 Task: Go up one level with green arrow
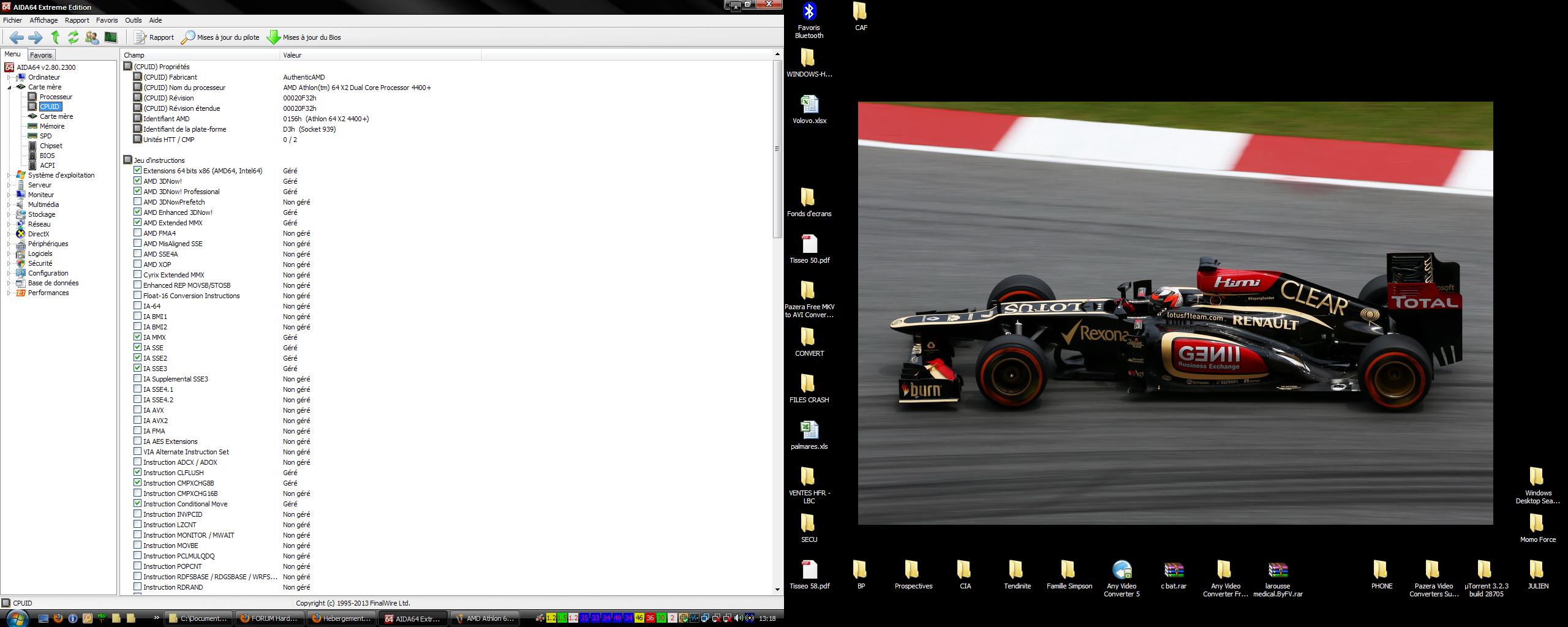click(55, 37)
